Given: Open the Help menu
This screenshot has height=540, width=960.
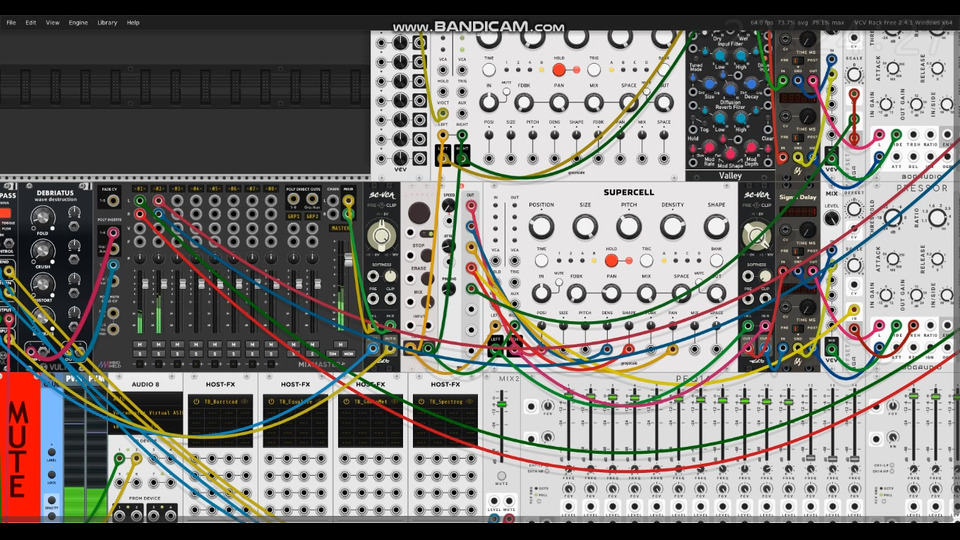Looking at the screenshot, I should (133, 23).
